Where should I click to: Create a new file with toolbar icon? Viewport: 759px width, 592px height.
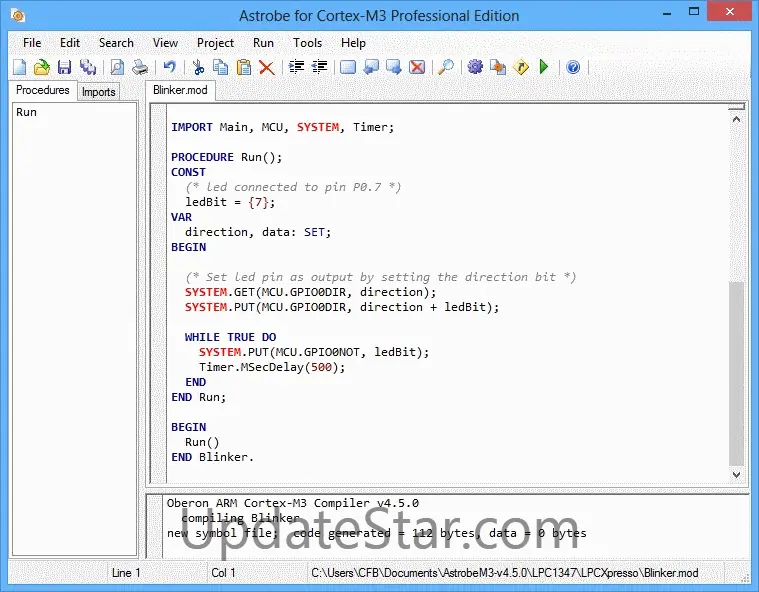[x=19, y=67]
